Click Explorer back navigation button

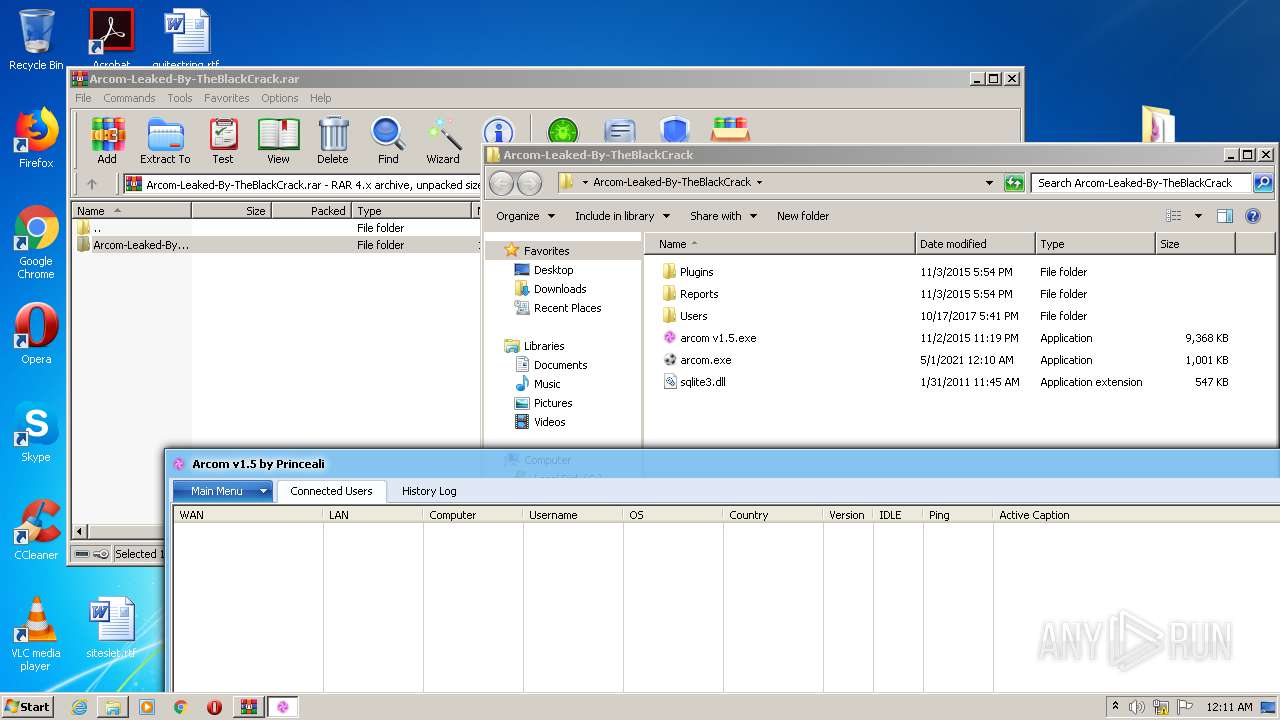501,183
